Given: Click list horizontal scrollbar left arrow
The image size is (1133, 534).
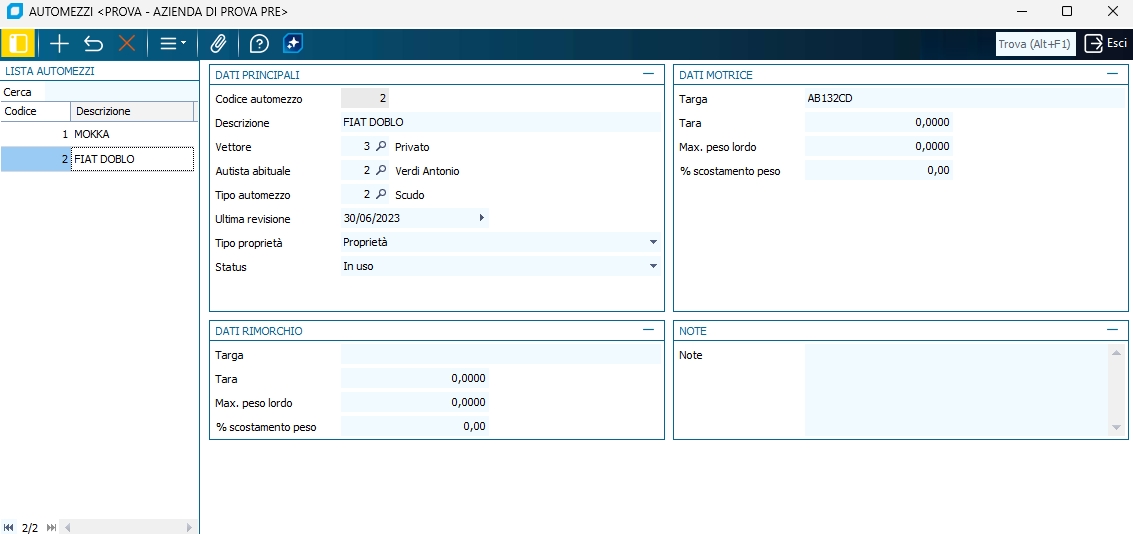Looking at the screenshot, I should coord(67,527).
